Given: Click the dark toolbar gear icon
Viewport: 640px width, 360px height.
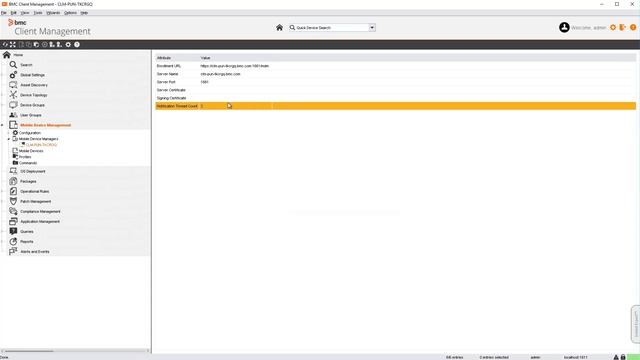Looking at the screenshot, I should (68, 44).
